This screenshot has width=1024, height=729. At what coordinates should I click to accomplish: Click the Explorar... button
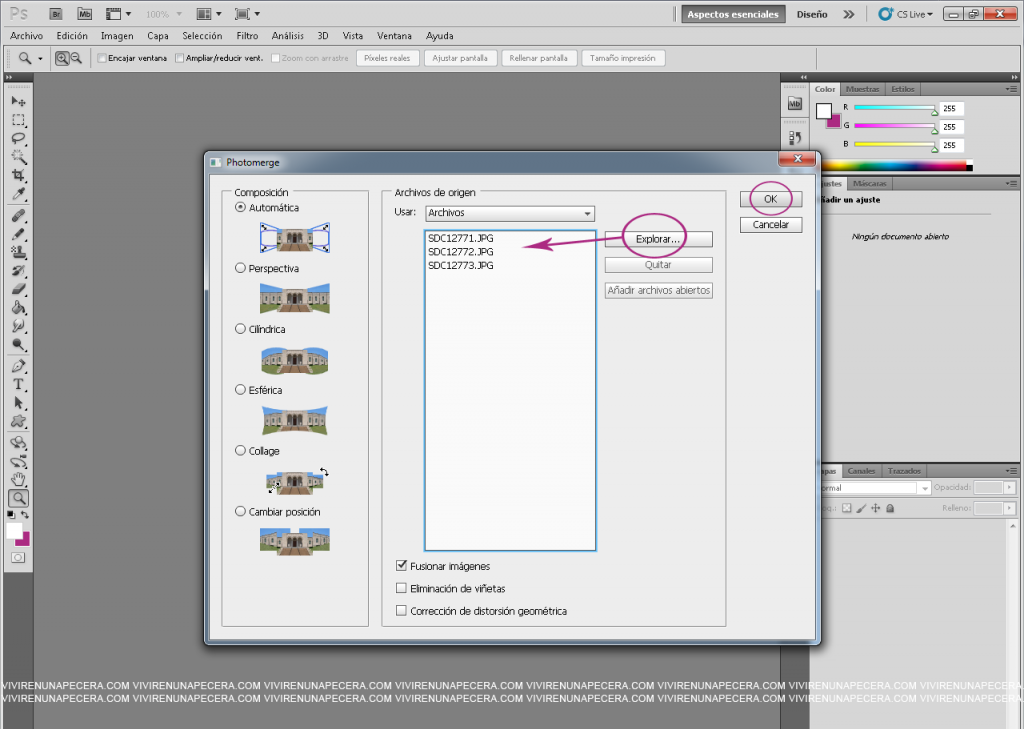(658, 240)
